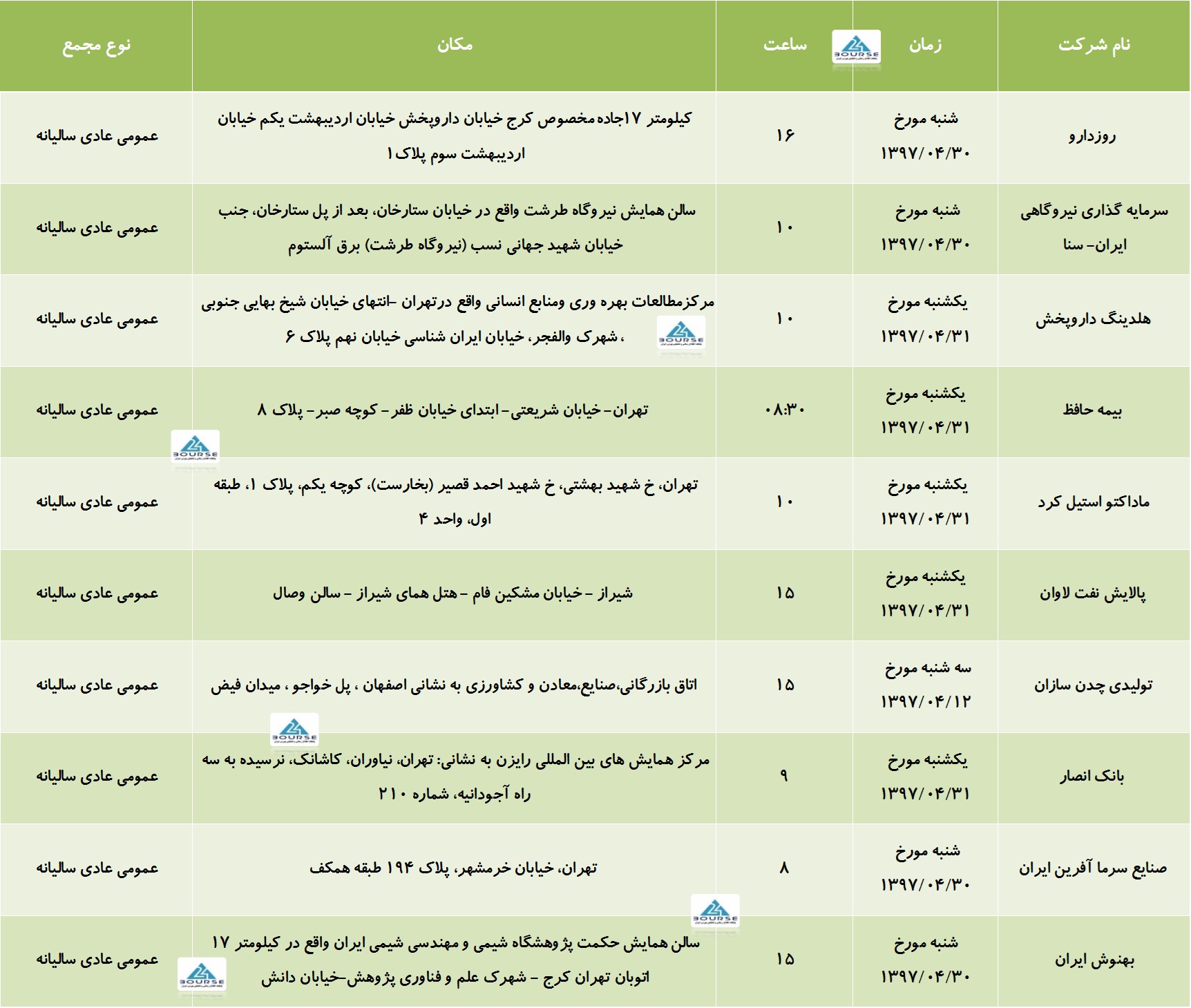Viewport: 1191px width, 1008px height.
Task: Select company 'سرمایه گذاری نیروگاهی ایران- سنا'
Action: [x=1094, y=228]
